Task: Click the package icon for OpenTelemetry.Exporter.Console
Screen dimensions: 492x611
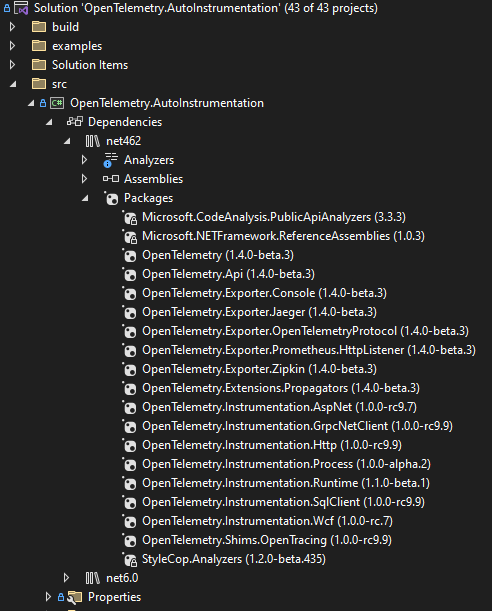Action: (129, 293)
